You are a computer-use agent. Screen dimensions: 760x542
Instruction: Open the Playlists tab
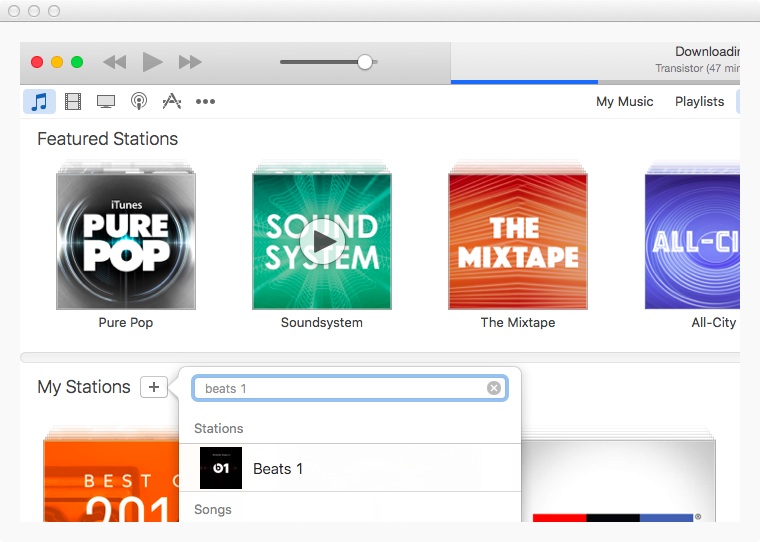tap(699, 101)
